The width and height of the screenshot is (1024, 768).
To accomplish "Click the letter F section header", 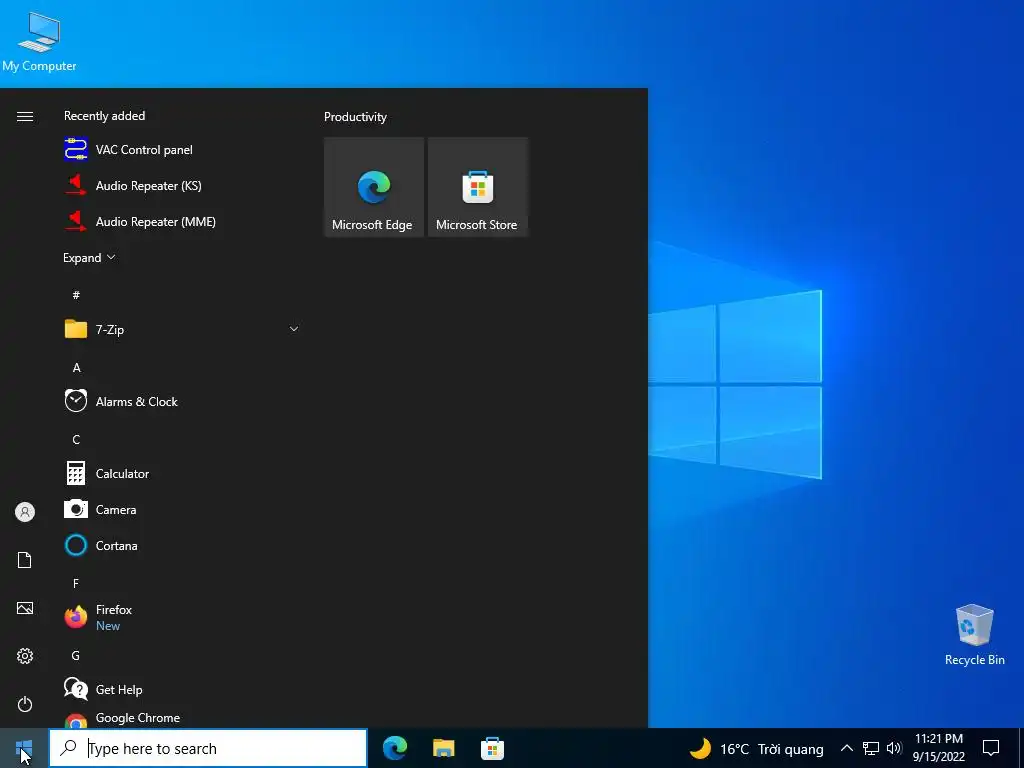I will pyautogui.click(x=76, y=583).
